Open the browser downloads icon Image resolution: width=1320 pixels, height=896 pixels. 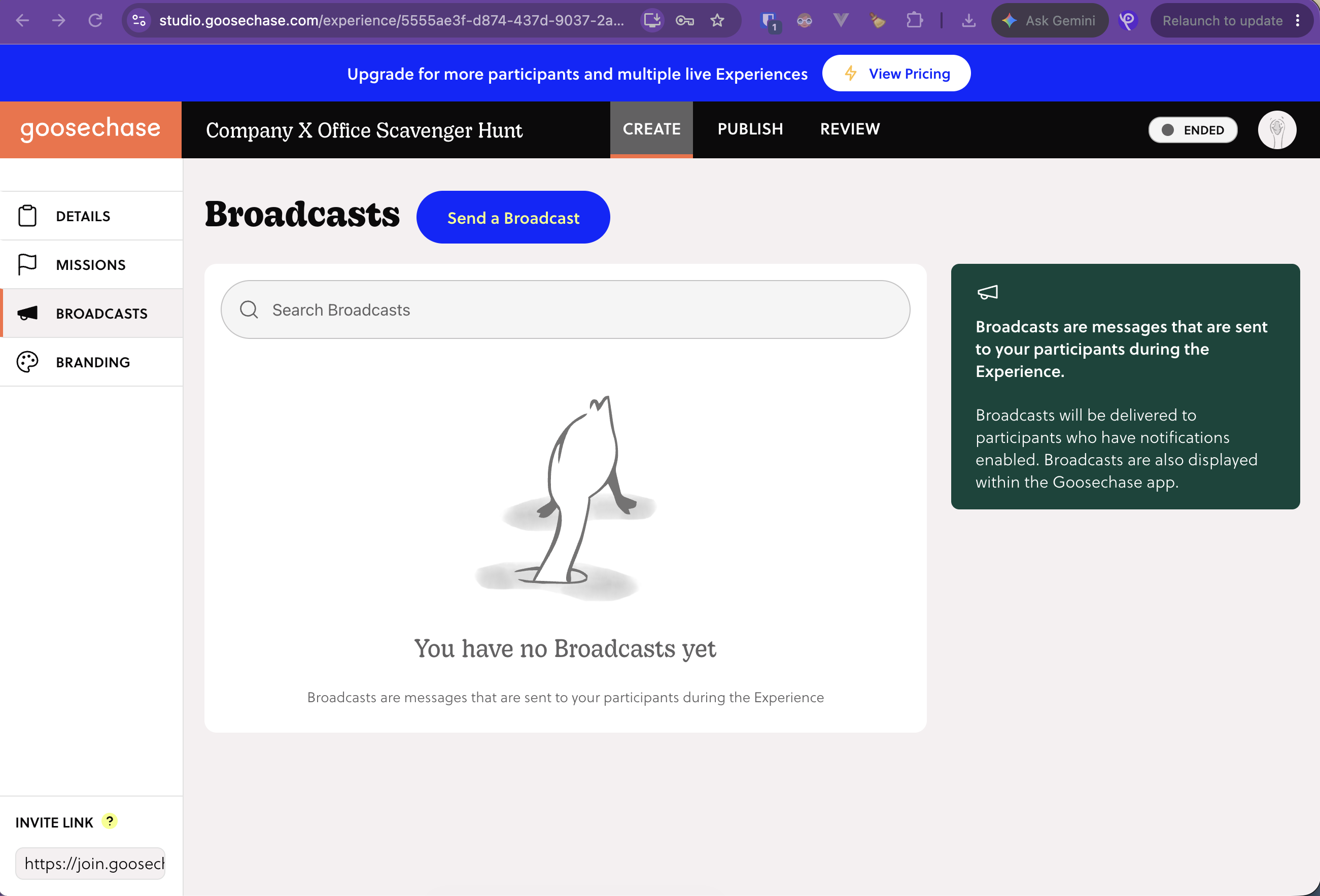point(968,20)
